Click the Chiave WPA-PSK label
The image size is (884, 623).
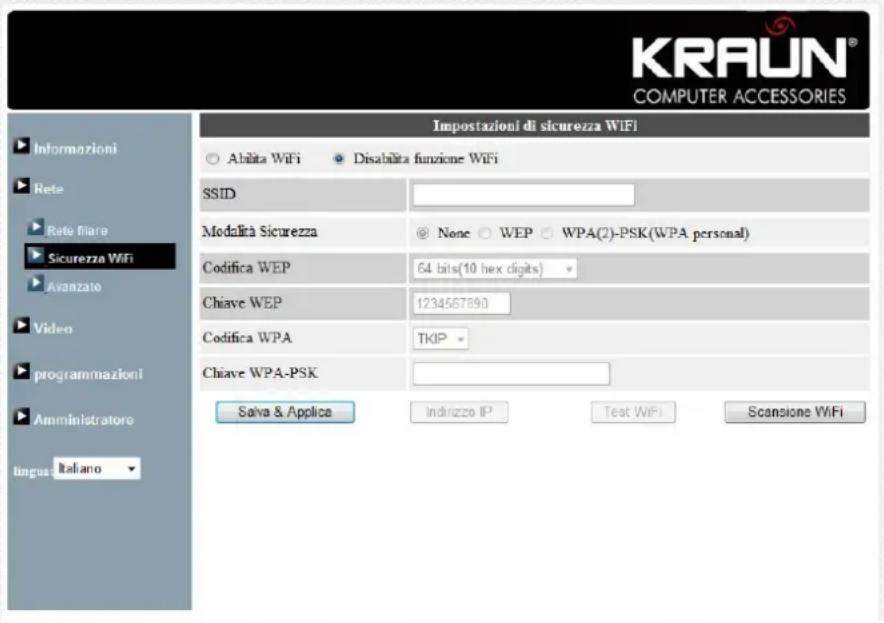coord(260,373)
